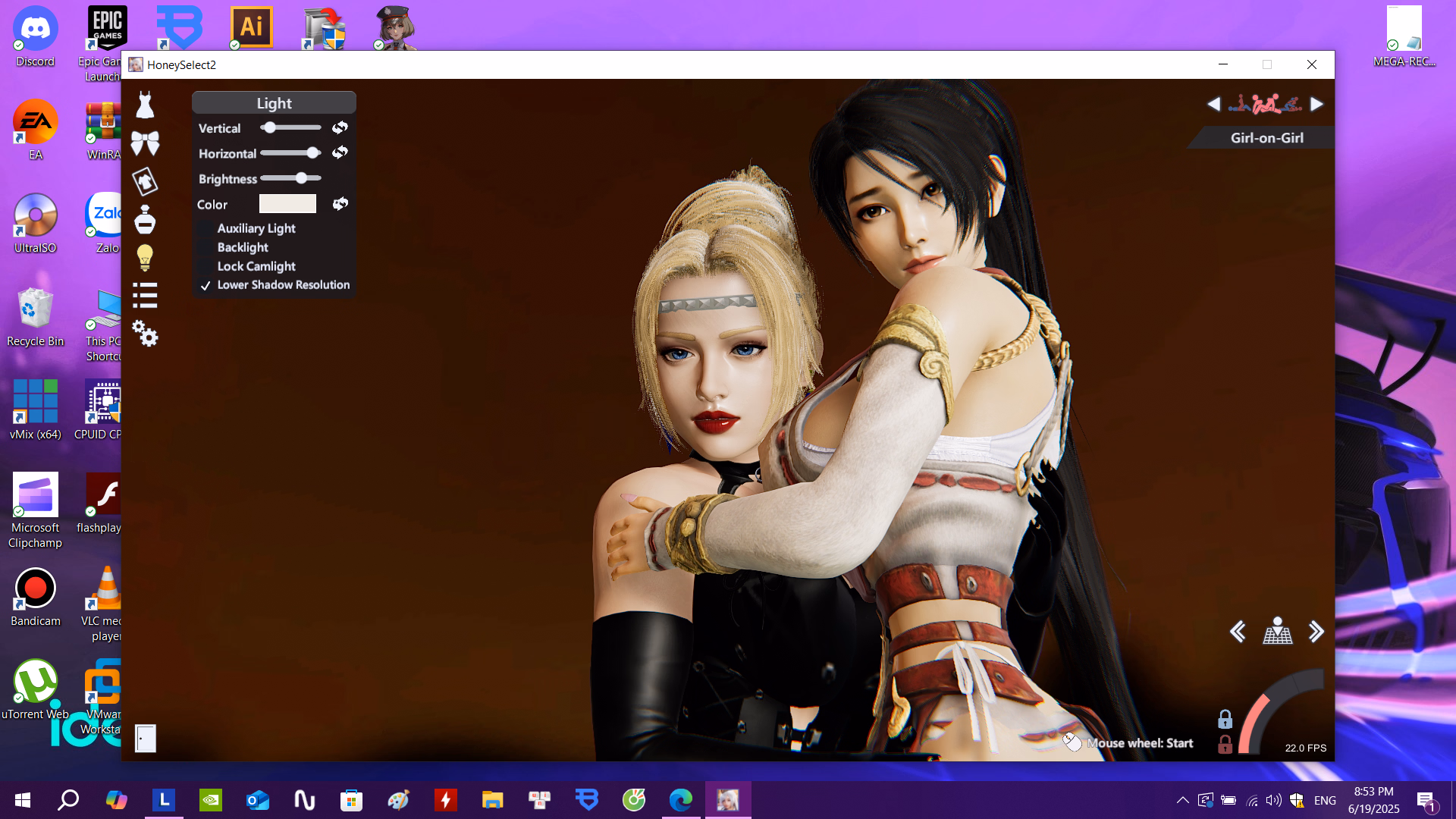
Task: Open the map selection icon
Action: pyautogui.click(x=1278, y=631)
